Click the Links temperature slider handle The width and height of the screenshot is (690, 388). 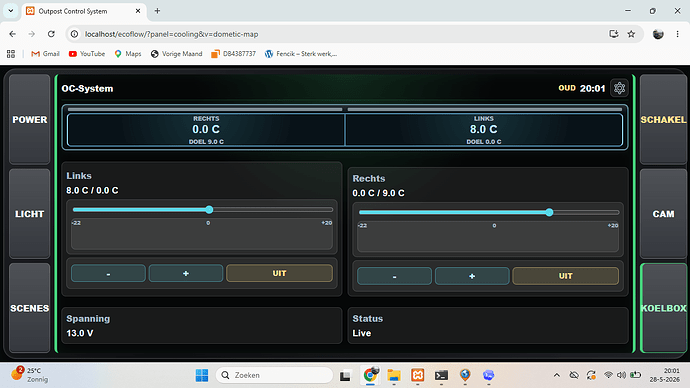point(209,209)
